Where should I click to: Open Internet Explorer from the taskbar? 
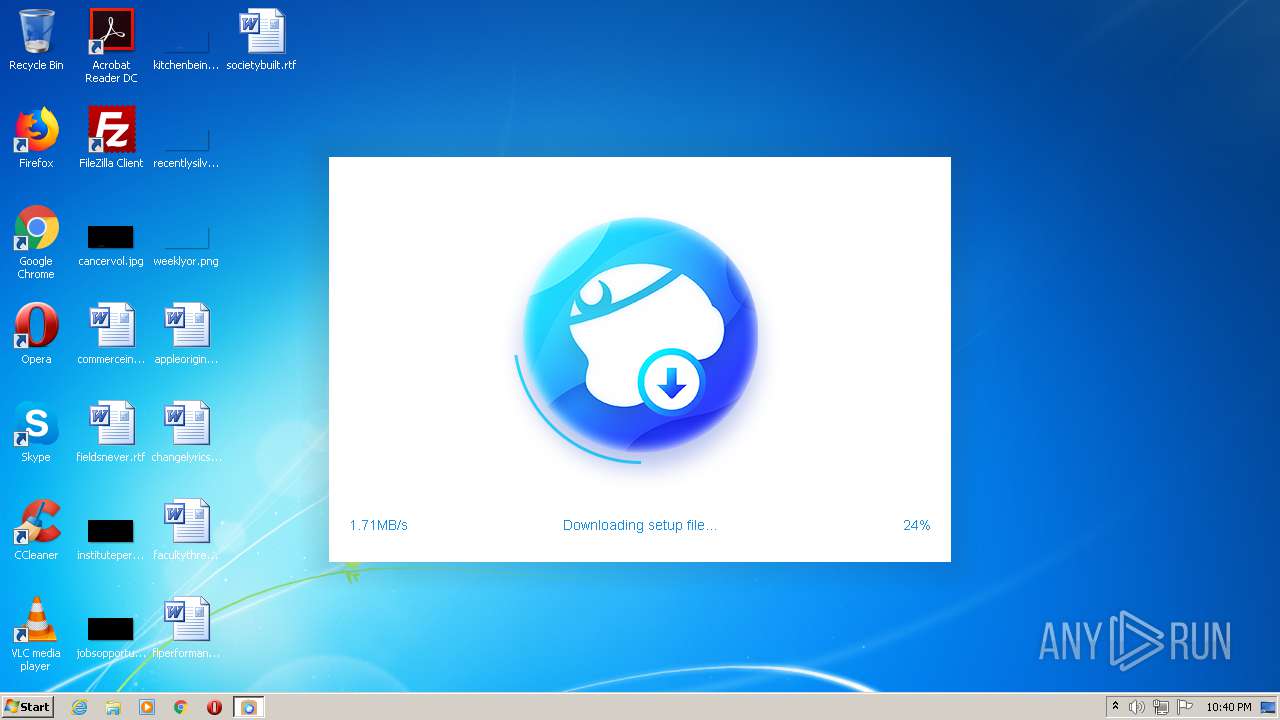coord(79,707)
